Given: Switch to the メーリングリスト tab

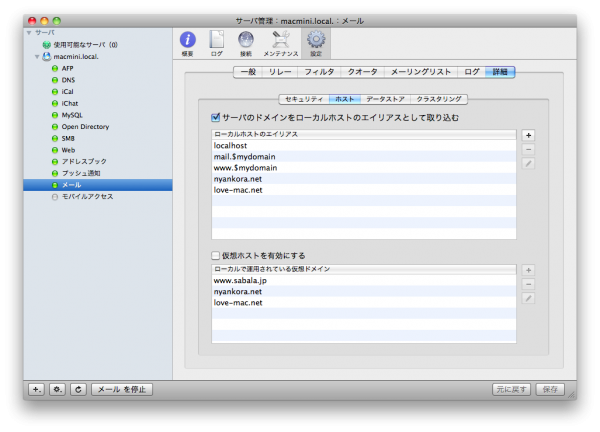Looking at the screenshot, I should (x=421, y=72).
